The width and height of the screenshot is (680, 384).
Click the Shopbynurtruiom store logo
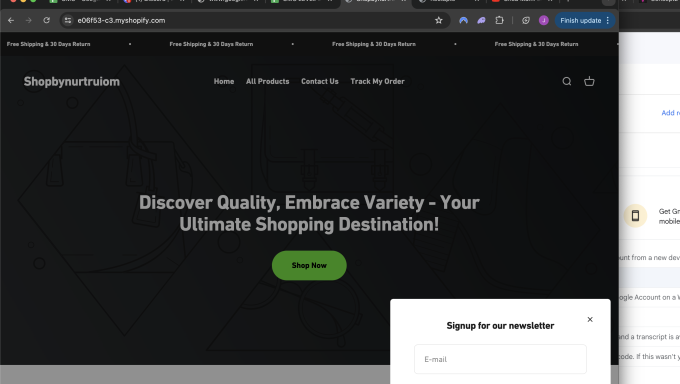coord(72,82)
